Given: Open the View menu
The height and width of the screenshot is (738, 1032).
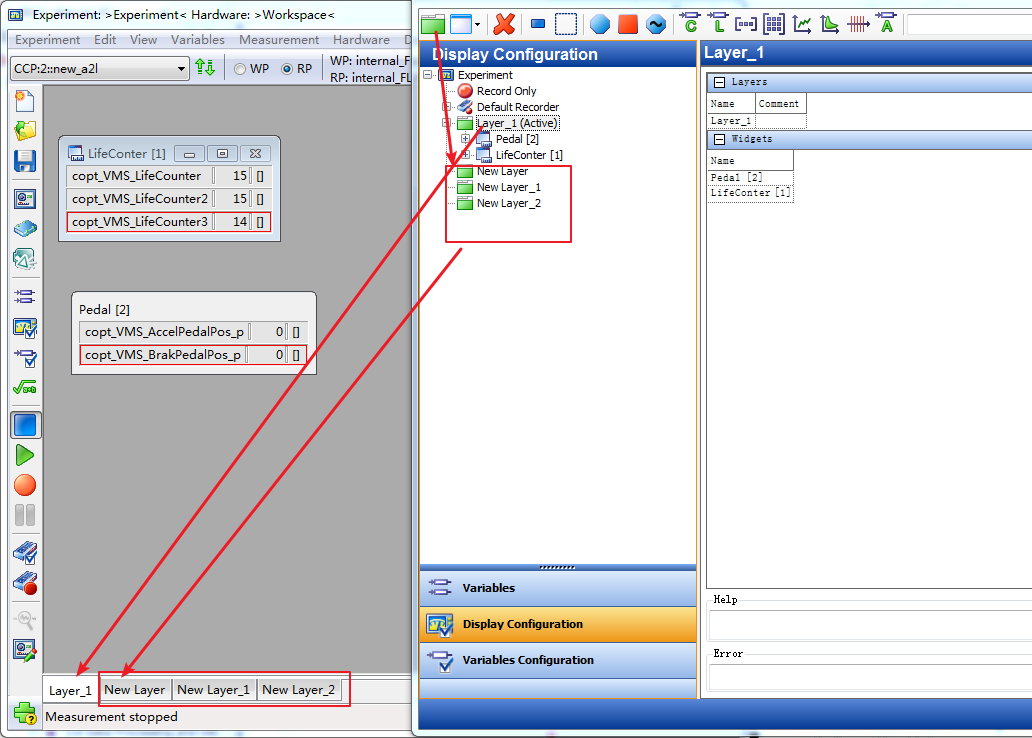Looking at the screenshot, I should tap(143, 40).
